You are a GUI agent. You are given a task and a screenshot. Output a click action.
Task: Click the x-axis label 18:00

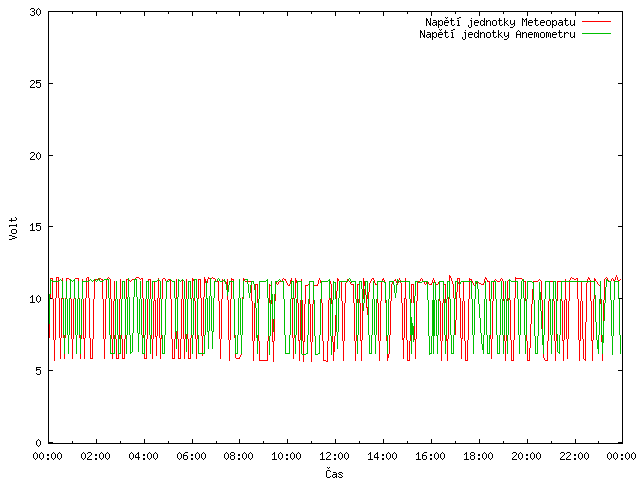[478, 456]
